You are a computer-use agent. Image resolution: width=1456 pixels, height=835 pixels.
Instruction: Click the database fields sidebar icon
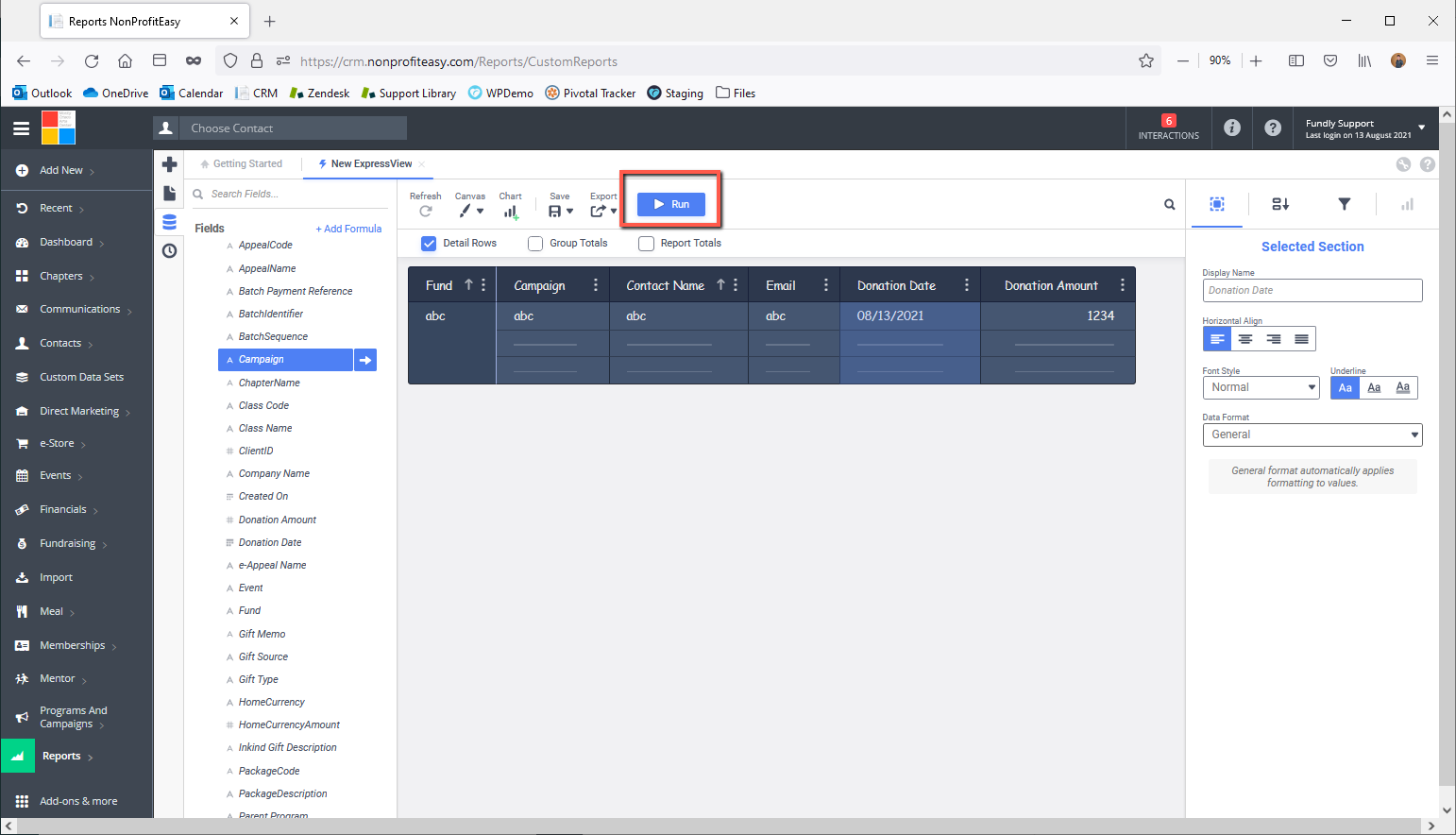point(169,222)
